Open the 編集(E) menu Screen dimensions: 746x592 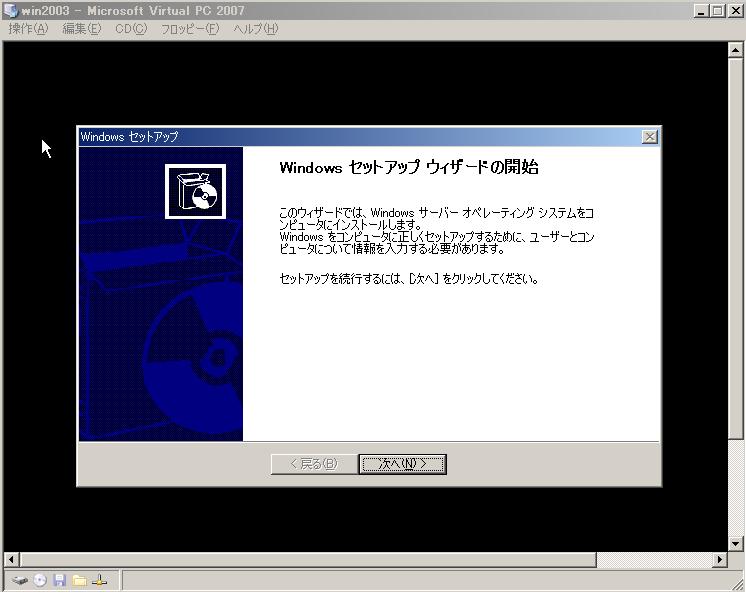click(82, 29)
